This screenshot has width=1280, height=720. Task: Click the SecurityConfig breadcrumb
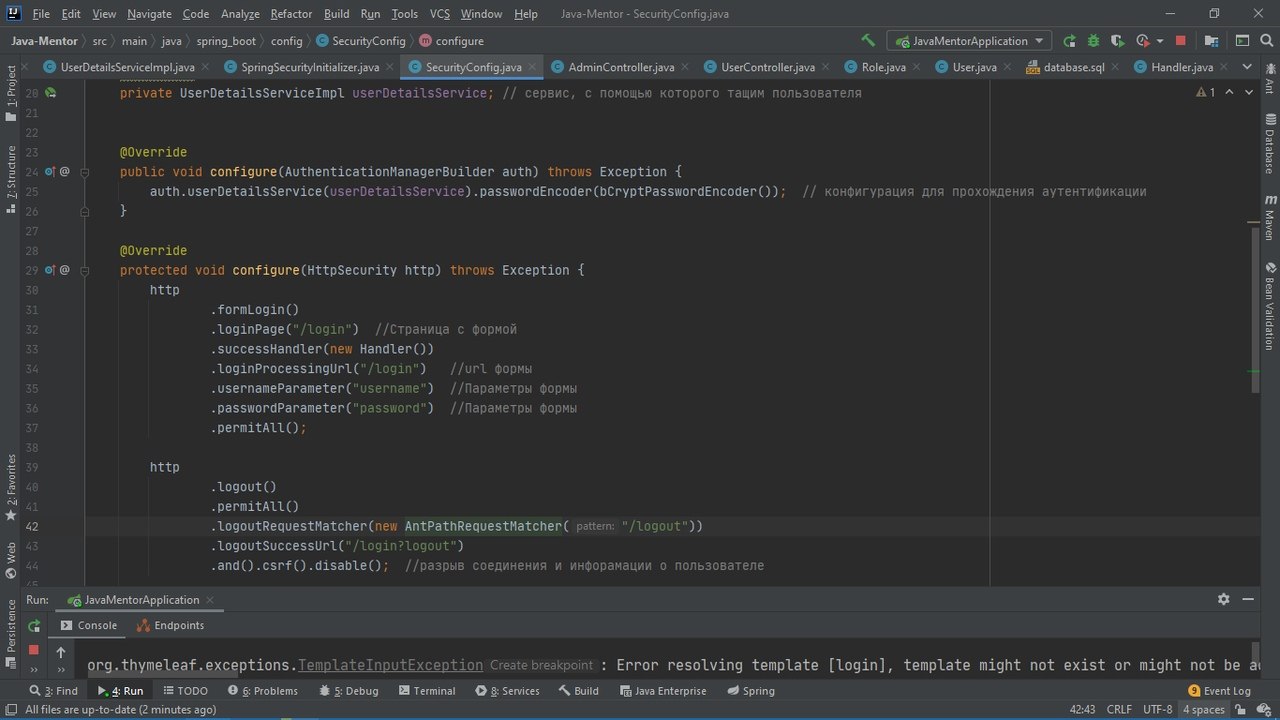pyautogui.click(x=361, y=41)
